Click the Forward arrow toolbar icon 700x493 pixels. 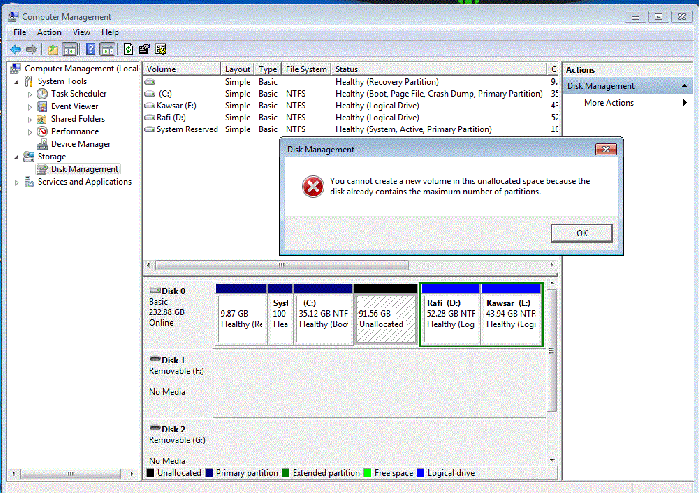[x=31, y=50]
